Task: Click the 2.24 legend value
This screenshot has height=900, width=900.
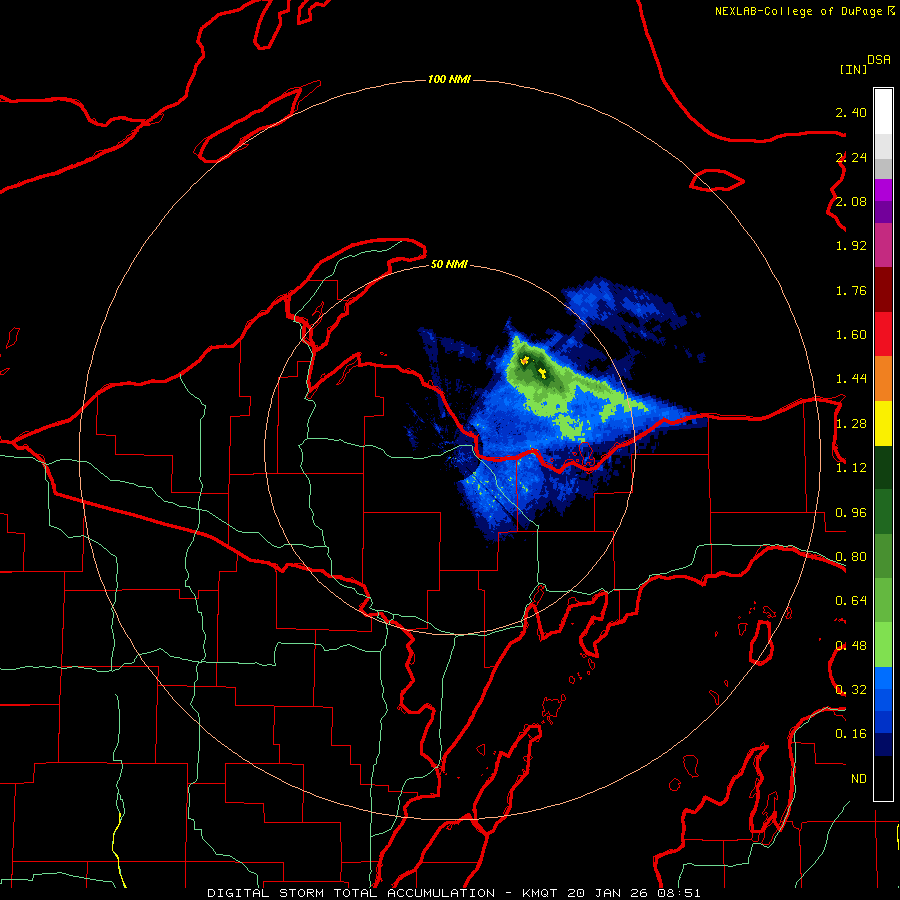Action: (x=851, y=157)
